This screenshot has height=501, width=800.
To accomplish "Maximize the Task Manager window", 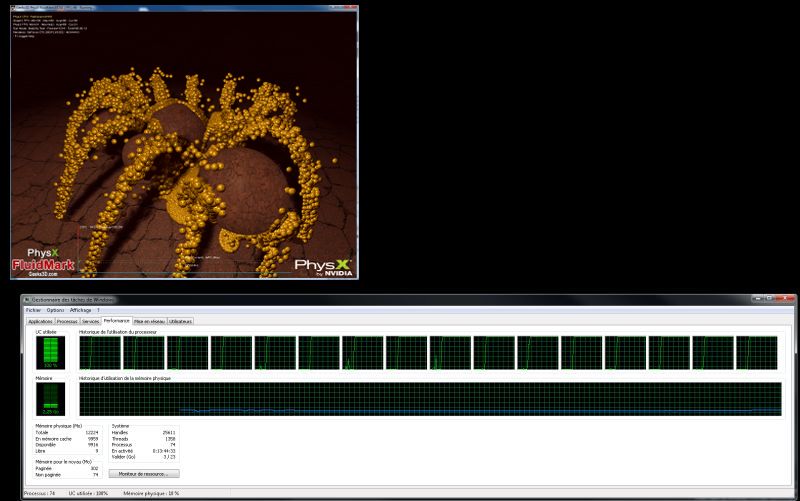I will 771,298.
